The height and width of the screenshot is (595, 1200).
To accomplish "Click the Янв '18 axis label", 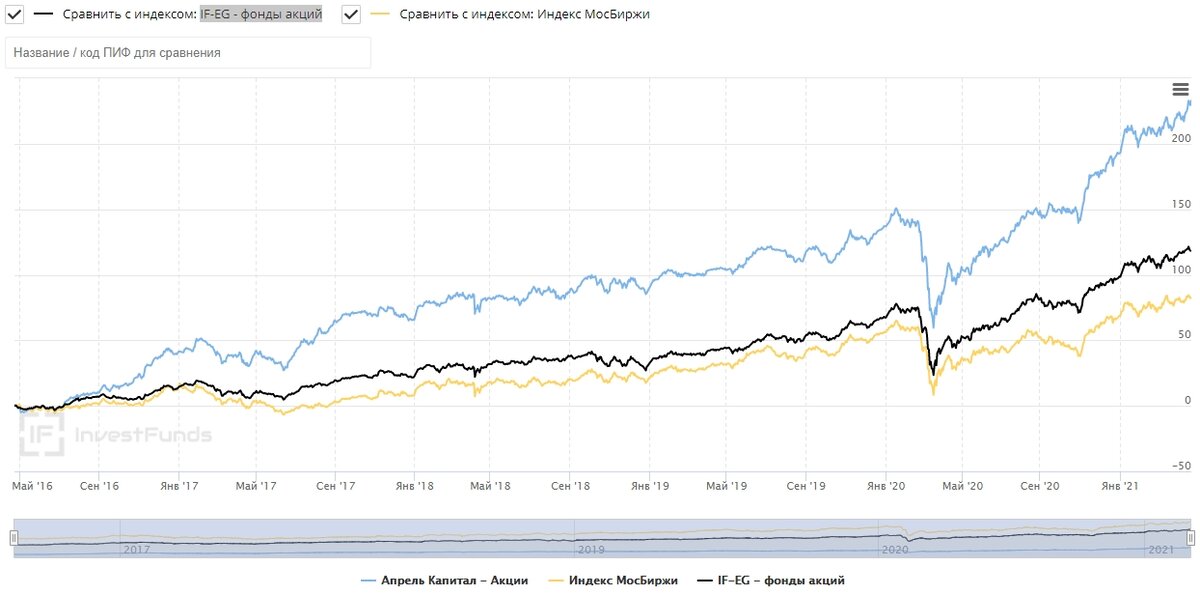I will tap(415, 485).
